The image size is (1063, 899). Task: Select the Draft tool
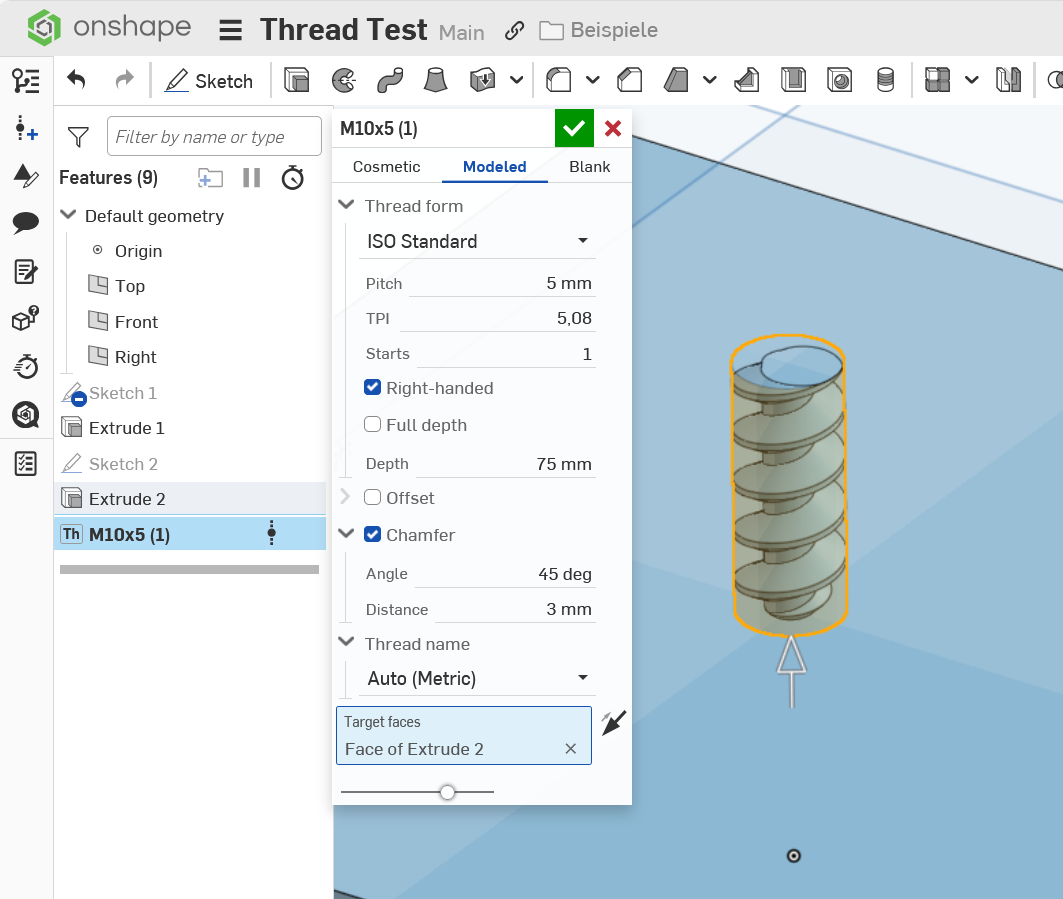pos(676,80)
